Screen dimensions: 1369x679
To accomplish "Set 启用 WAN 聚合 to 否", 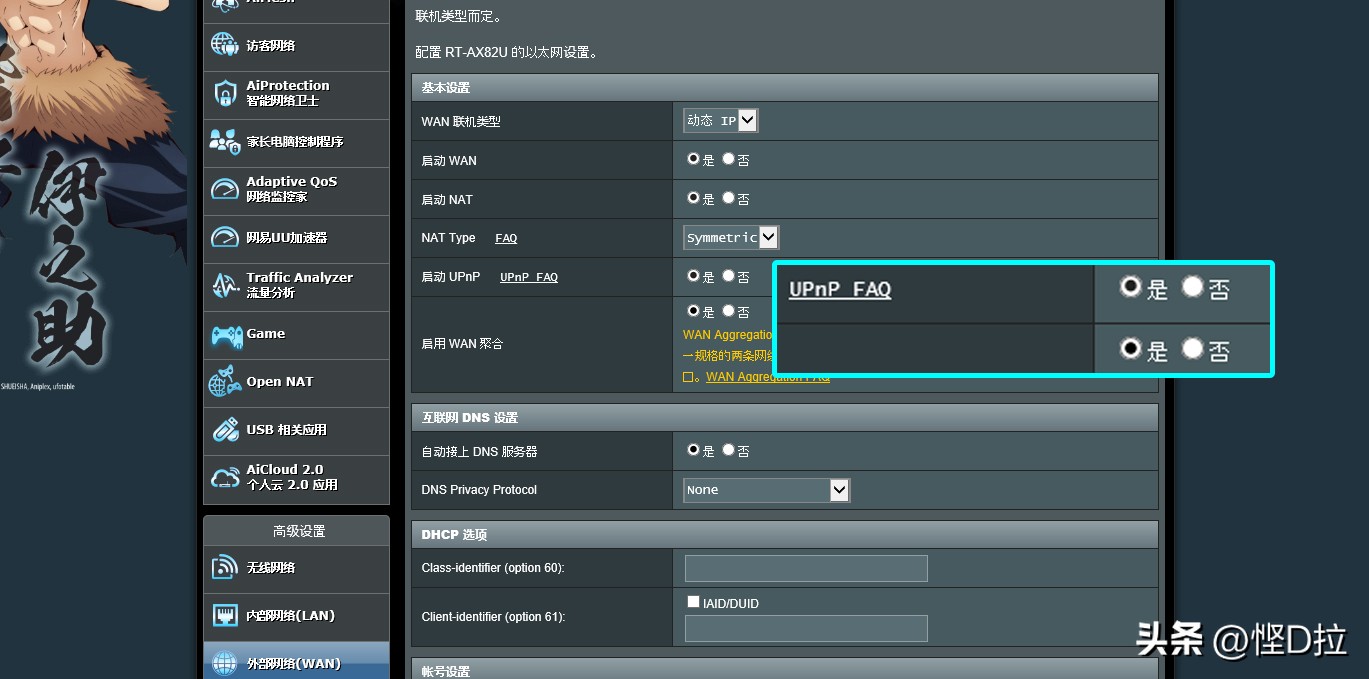I will [x=728, y=311].
